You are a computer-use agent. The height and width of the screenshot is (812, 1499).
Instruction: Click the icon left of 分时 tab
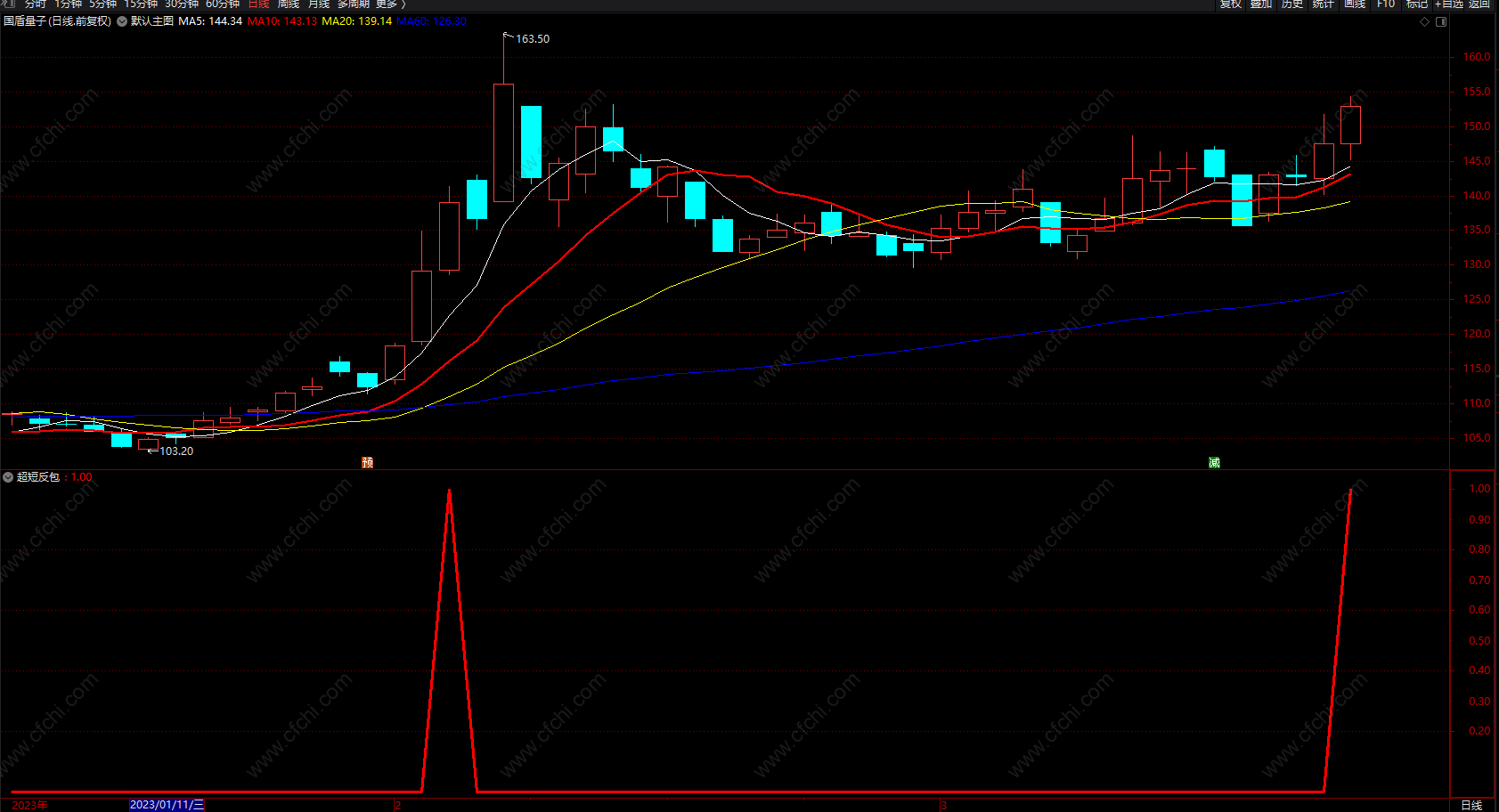coord(10,4)
